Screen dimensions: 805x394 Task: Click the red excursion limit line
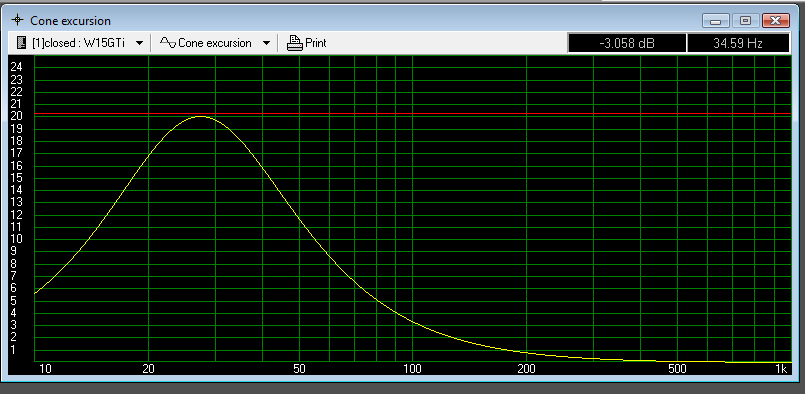413,114
